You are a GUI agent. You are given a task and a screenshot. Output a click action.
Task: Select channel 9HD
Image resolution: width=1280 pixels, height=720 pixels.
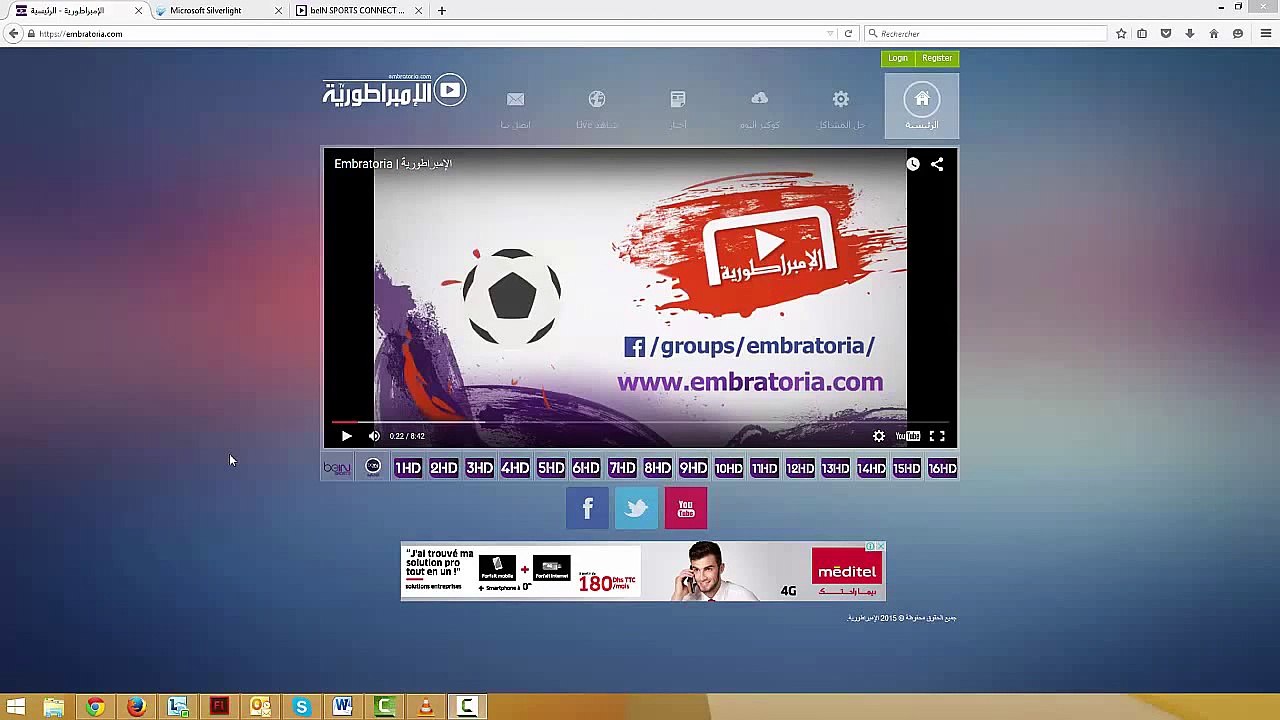click(693, 468)
